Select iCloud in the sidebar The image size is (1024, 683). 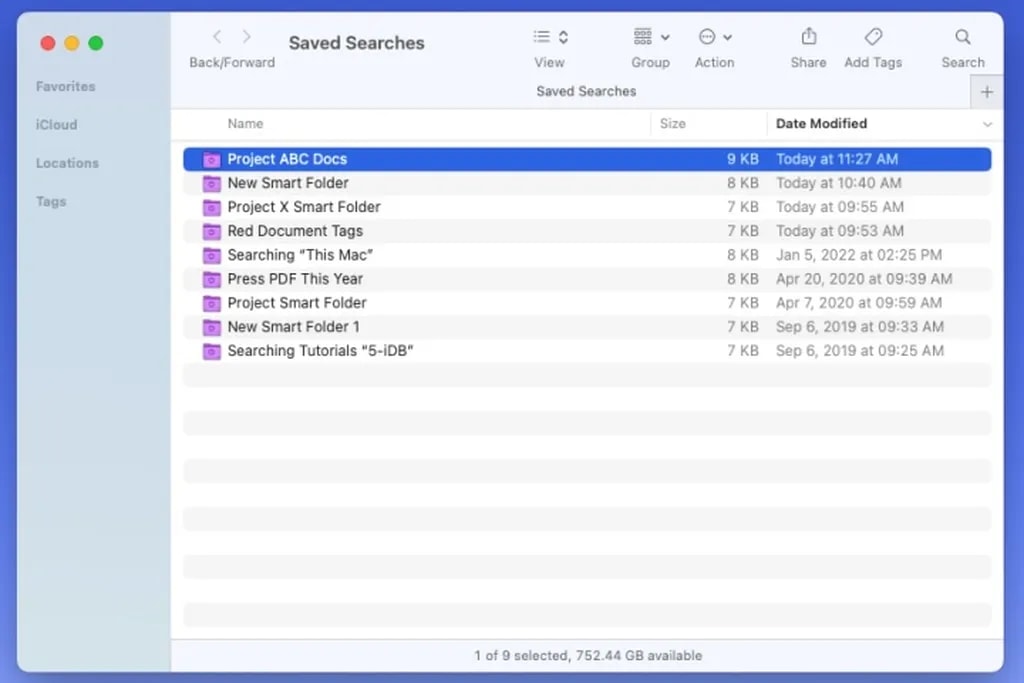[56, 124]
